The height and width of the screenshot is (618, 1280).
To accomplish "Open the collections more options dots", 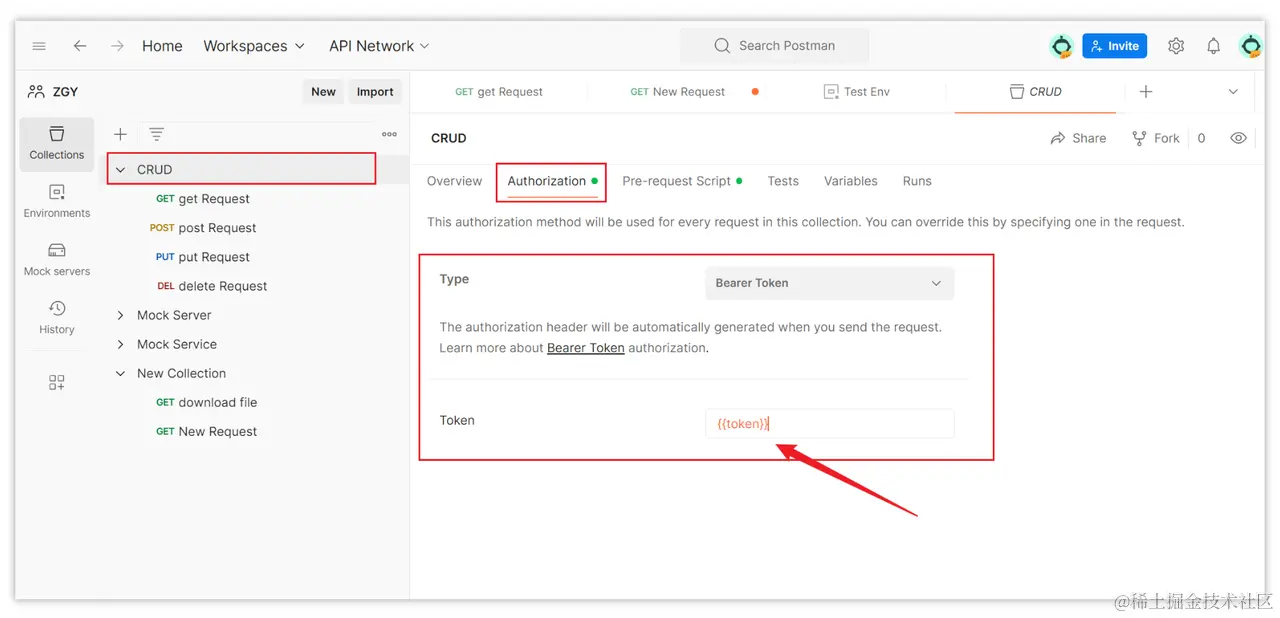I will [389, 134].
